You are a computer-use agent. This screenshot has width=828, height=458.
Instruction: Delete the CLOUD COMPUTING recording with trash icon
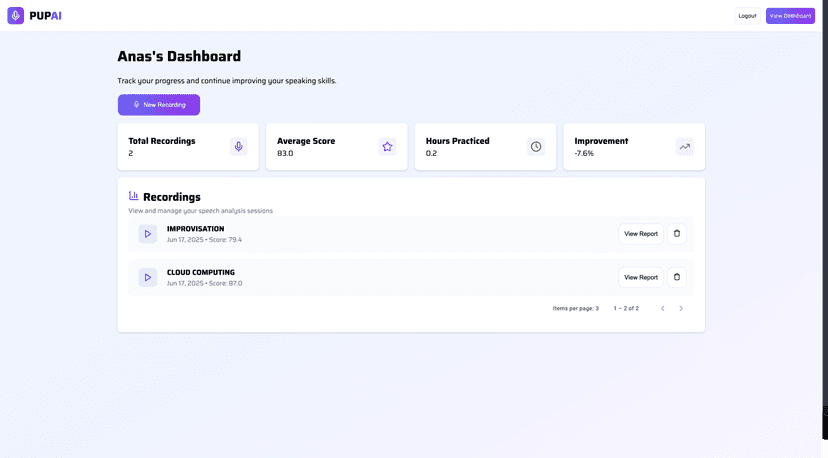tap(677, 277)
